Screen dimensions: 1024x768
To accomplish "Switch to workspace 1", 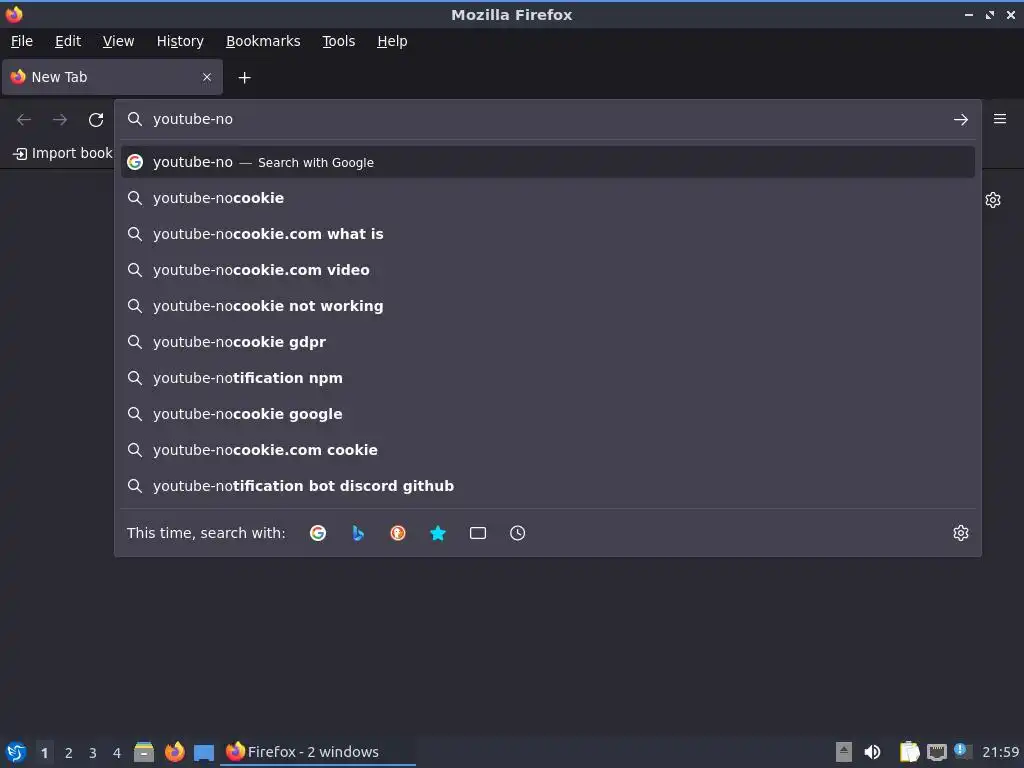I will coord(44,752).
